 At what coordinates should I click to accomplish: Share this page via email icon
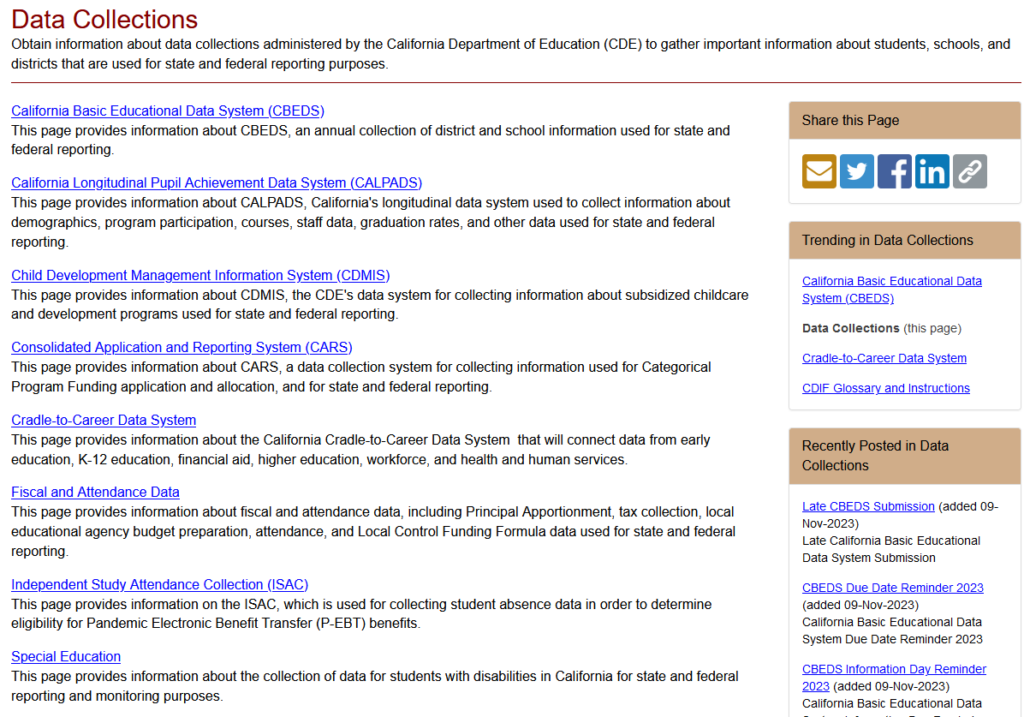[x=818, y=170]
